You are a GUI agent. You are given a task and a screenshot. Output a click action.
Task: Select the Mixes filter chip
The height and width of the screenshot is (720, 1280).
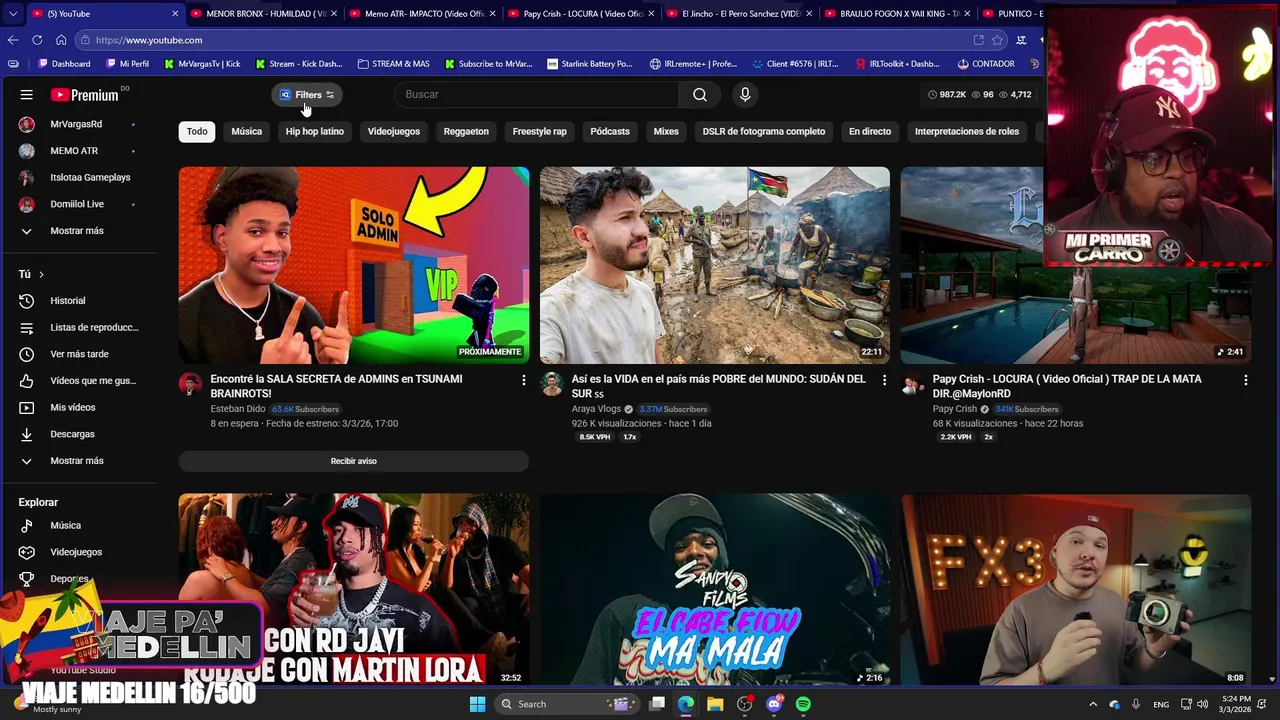(x=666, y=131)
